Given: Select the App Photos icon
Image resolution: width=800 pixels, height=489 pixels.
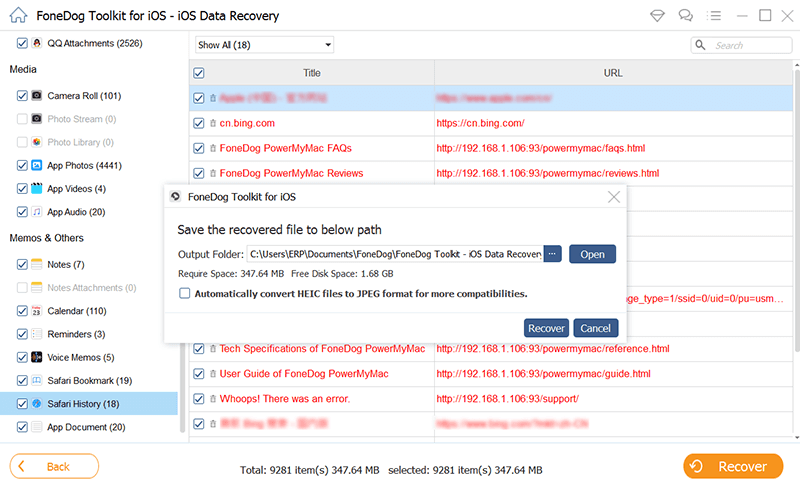Looking at the screenshot, I should coord(37,165).
